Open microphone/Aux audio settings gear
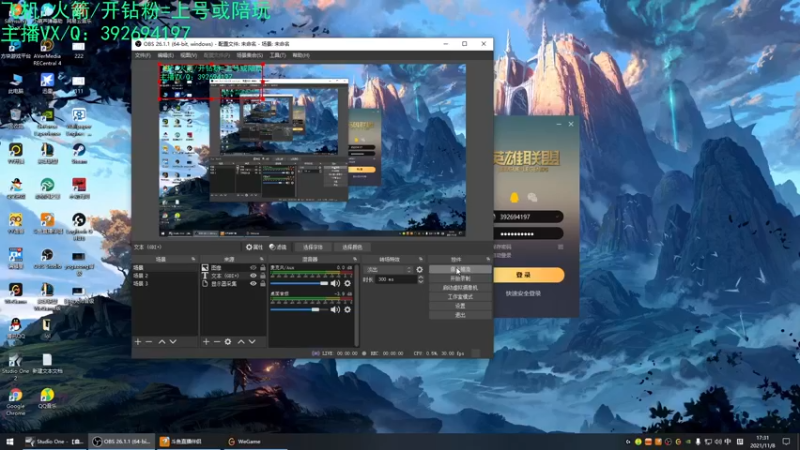This screenshot has height=450, width=800. [x=347, y=283]
